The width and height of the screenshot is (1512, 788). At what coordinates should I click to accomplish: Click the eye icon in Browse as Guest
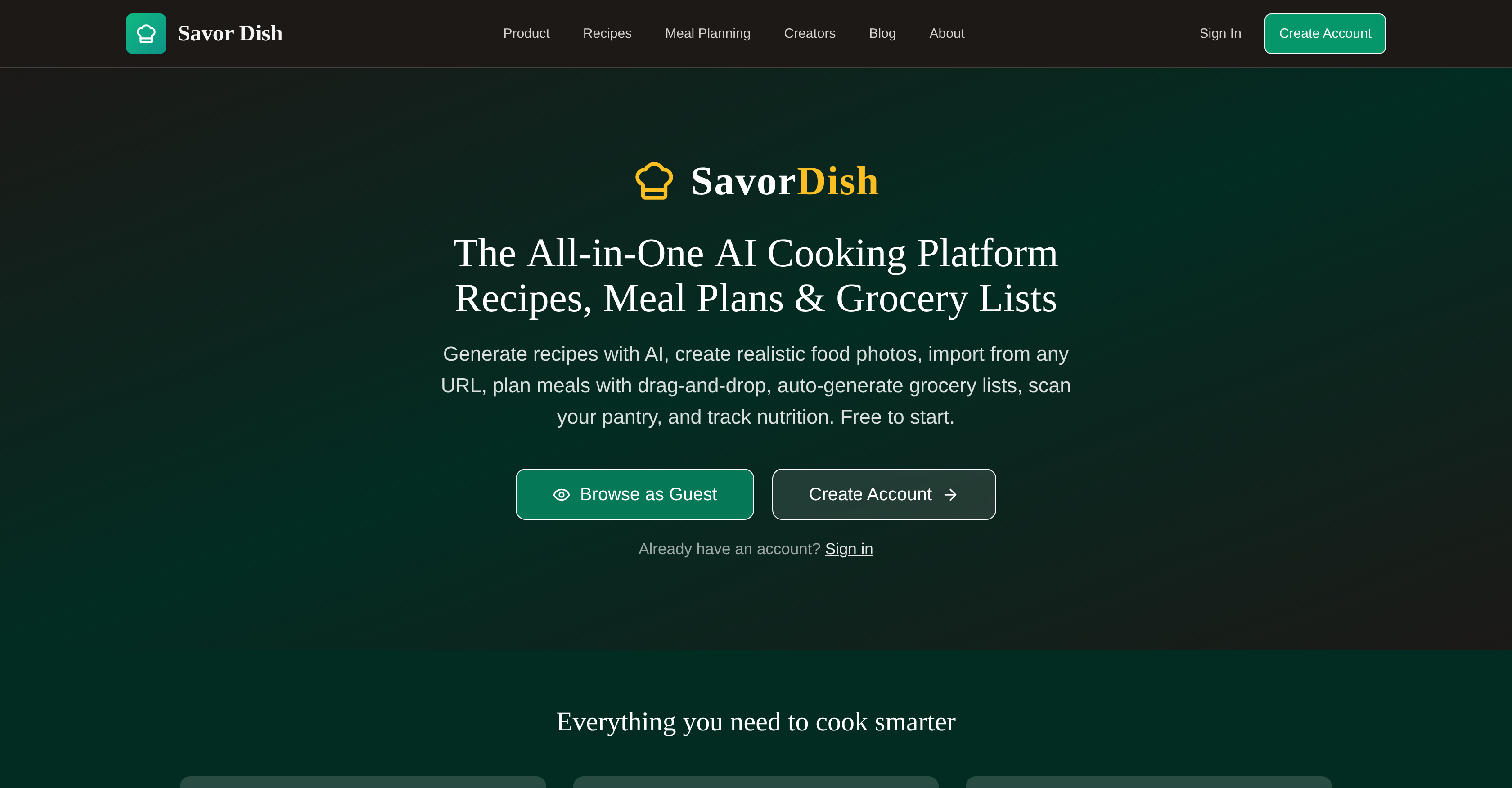pos(561,495)
